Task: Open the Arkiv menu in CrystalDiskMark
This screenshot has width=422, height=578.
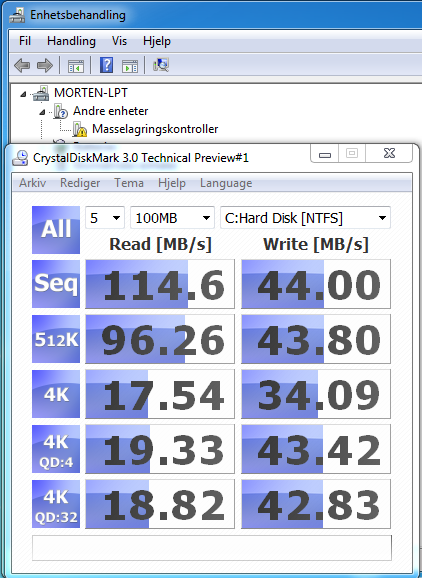Action: pos(32,183)
